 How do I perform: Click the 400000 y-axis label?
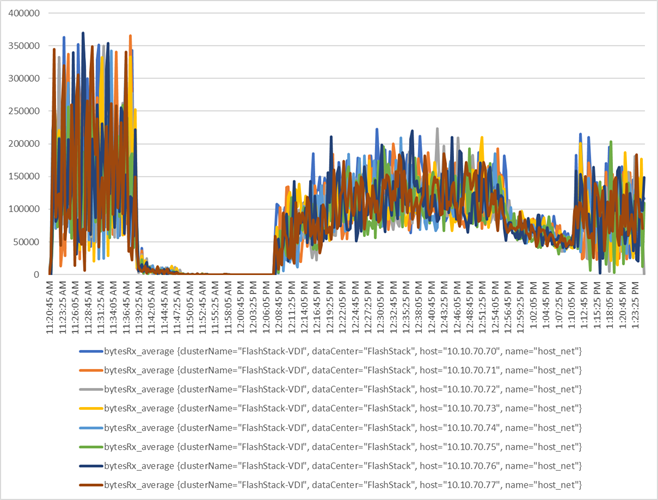[x=24, y=13]
